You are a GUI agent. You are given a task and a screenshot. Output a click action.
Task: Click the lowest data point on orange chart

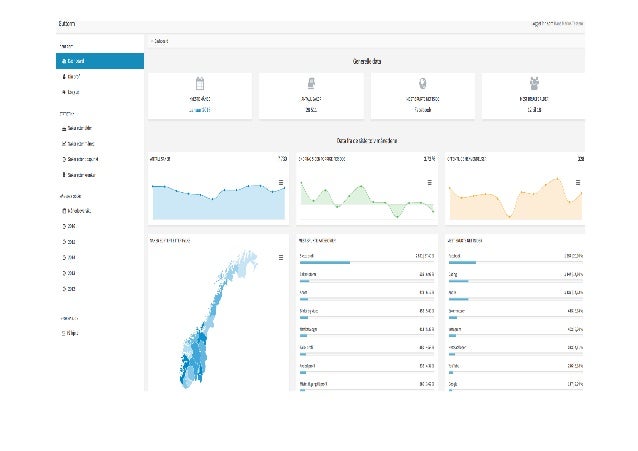pyautogui.click(x=509, y=217)
